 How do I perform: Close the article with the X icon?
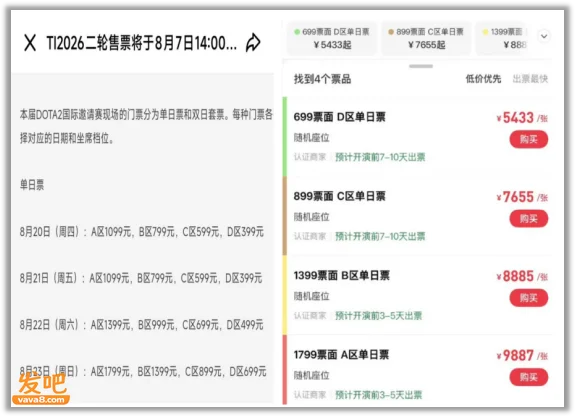pos(30,43)
